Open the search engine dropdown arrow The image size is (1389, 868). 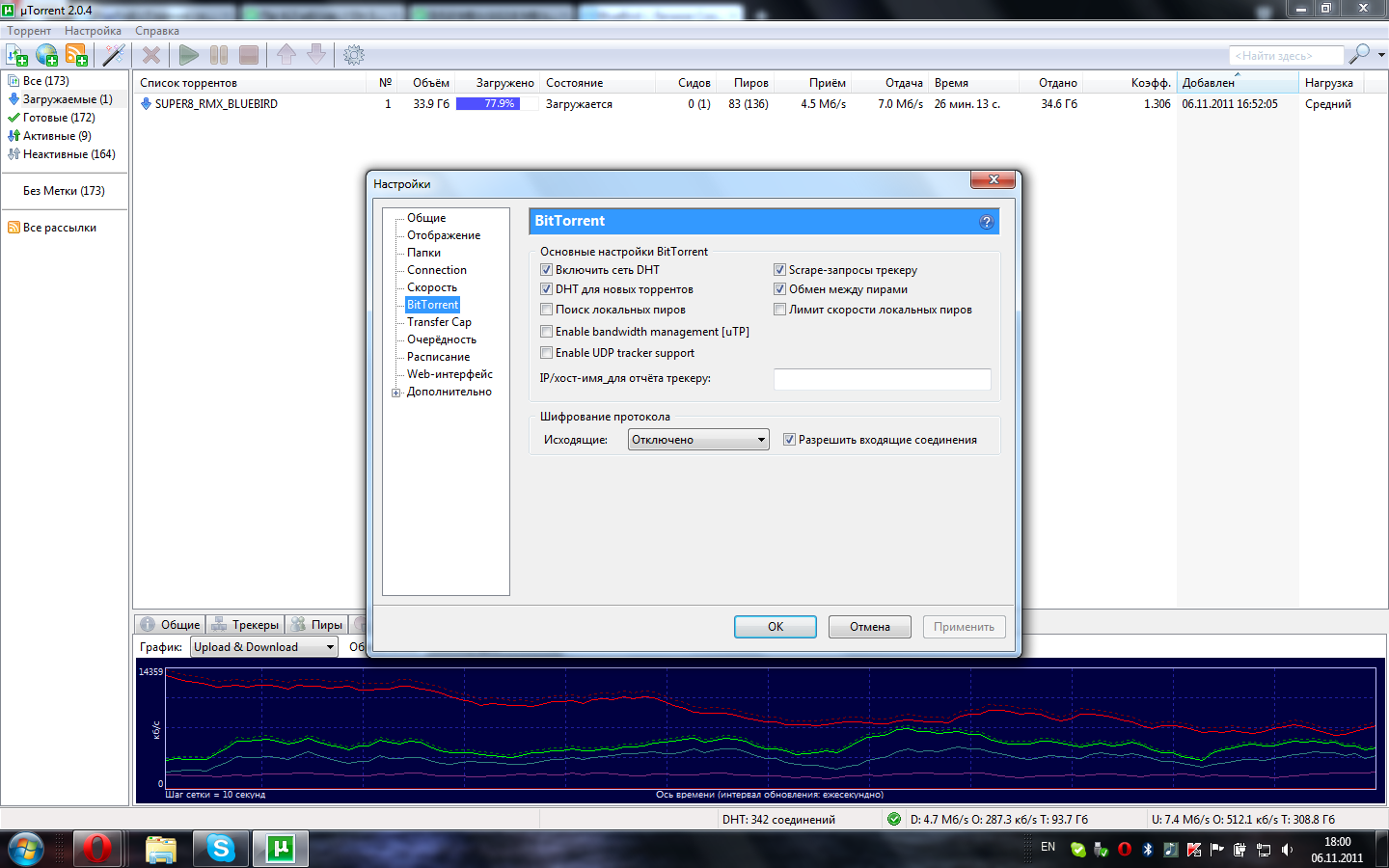[x=1381, y=55]
